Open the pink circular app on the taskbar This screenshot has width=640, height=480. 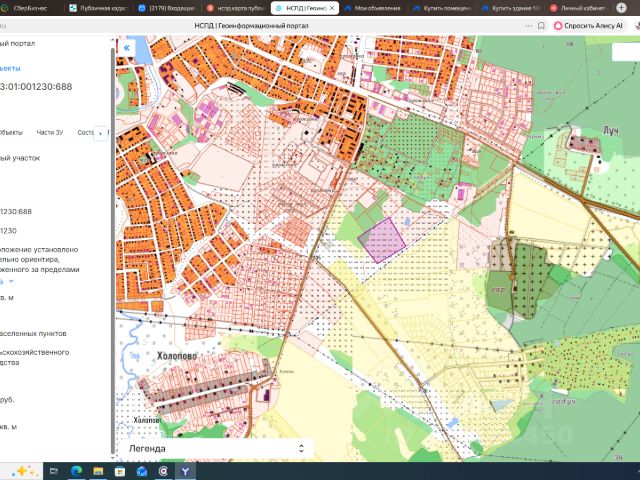coord(163,471)
